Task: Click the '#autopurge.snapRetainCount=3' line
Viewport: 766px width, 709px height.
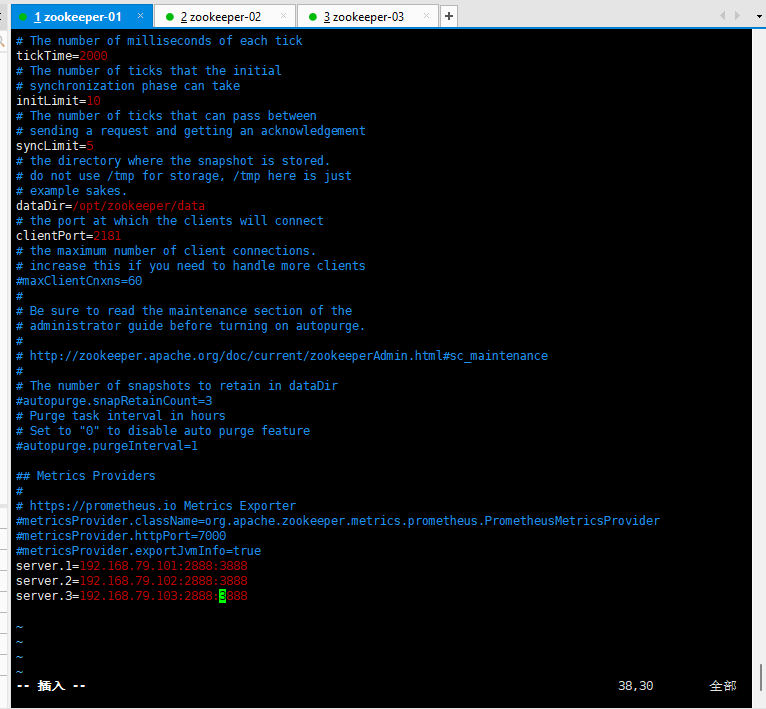Action: point(114,401)
